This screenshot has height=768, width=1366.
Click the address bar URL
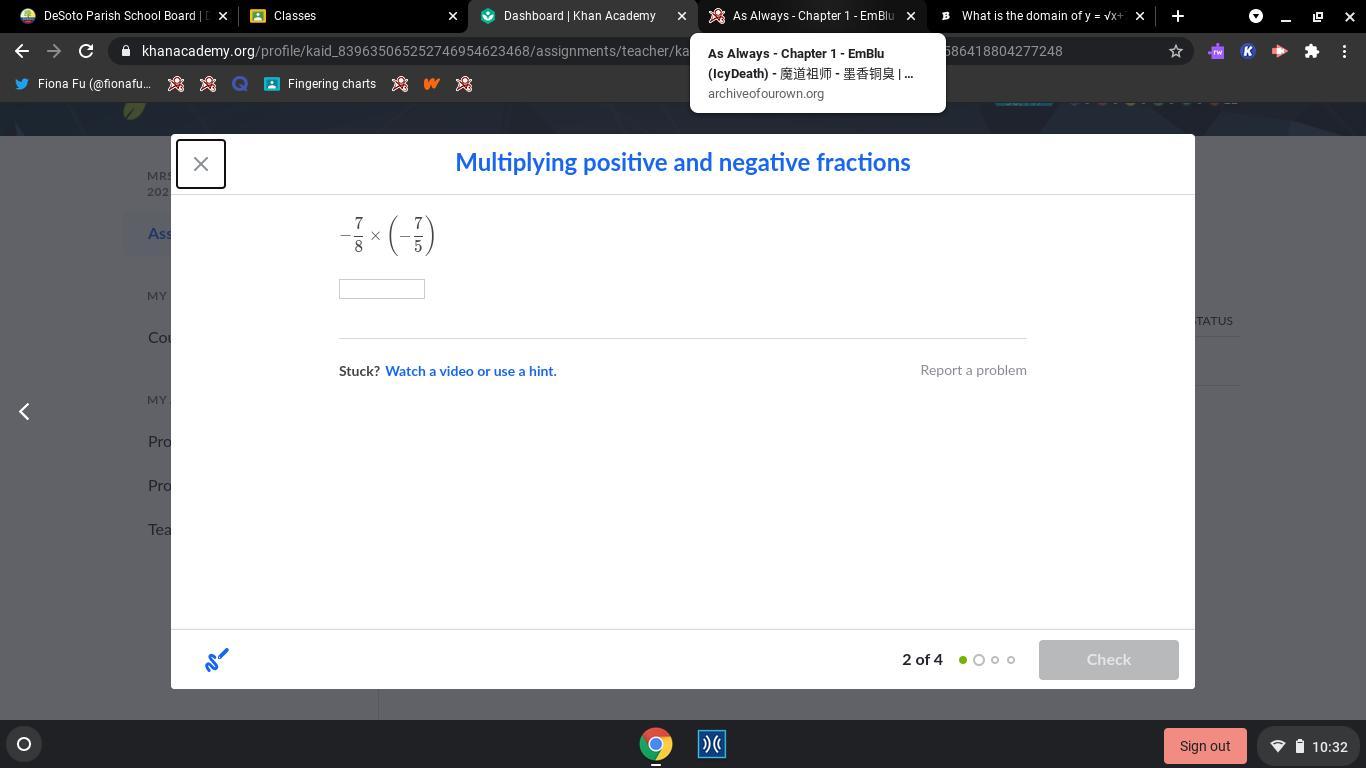[602, 51]
